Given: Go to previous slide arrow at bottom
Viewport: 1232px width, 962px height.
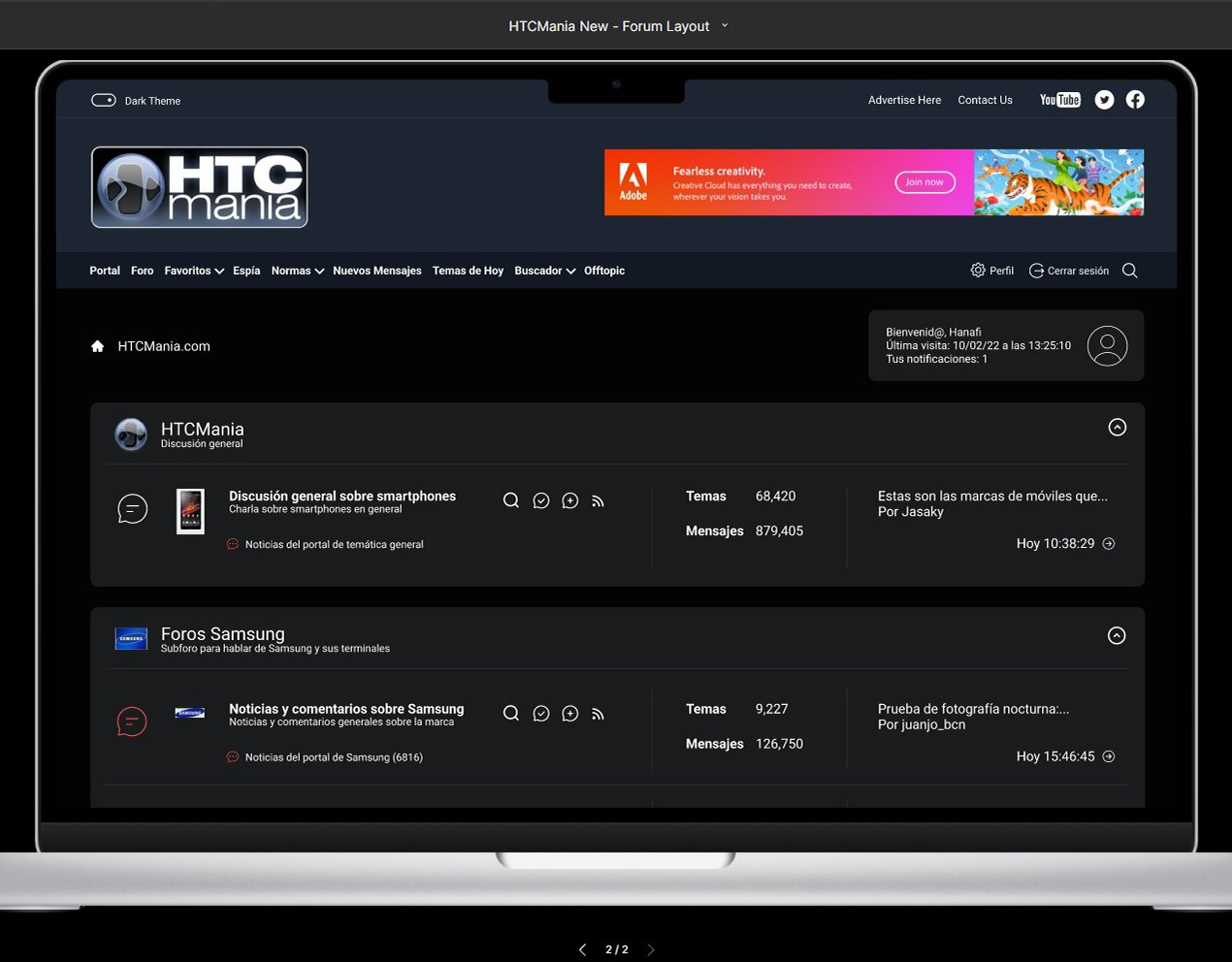Looking at the screenshot, I should point(582,949).
